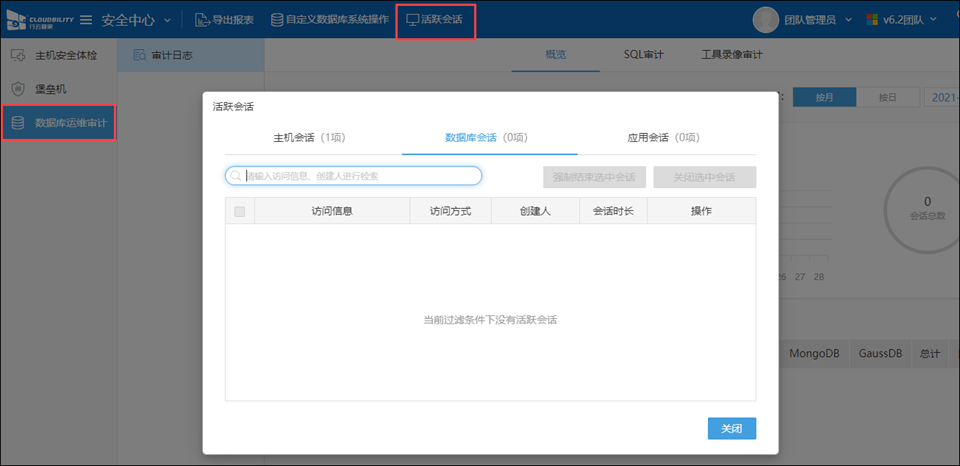Click the blue 关闭 button
This screenshot has height=466, width=960.
731,428
